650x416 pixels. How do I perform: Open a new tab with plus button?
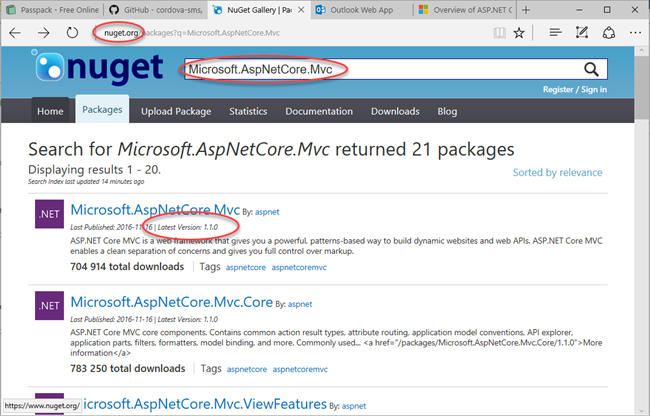tap(526, 10)
